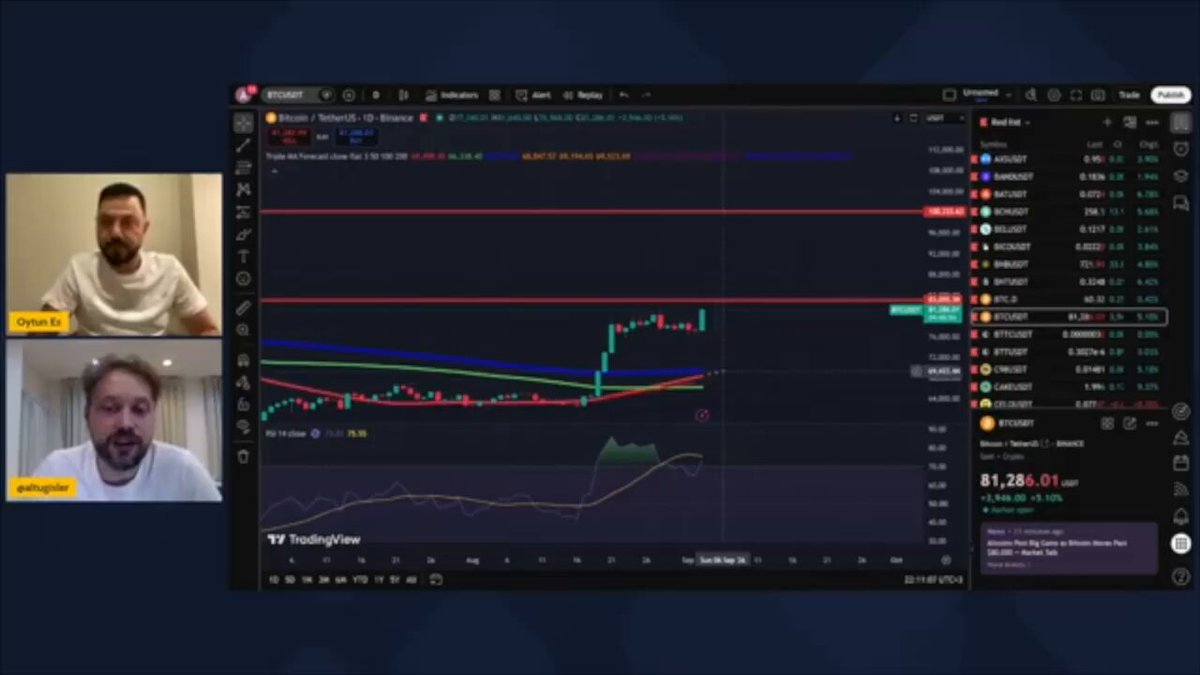Open the emoji icons tool
Screen dimensions: 1200x675
(x=243, y=279)
